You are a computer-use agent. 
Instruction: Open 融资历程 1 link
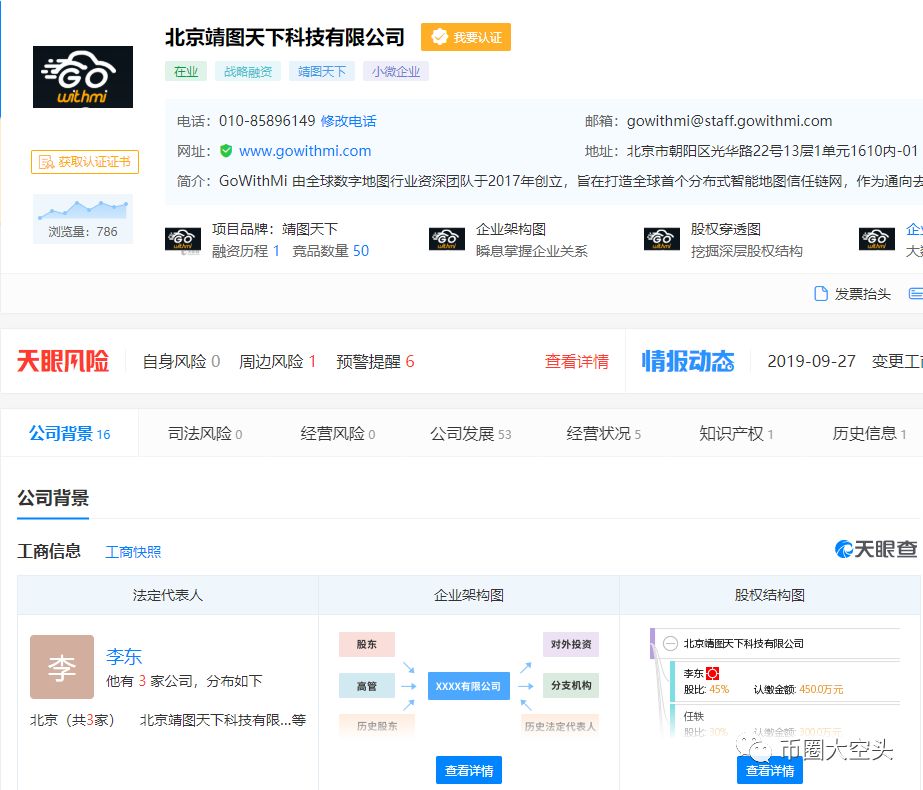[x=246, y=251]
